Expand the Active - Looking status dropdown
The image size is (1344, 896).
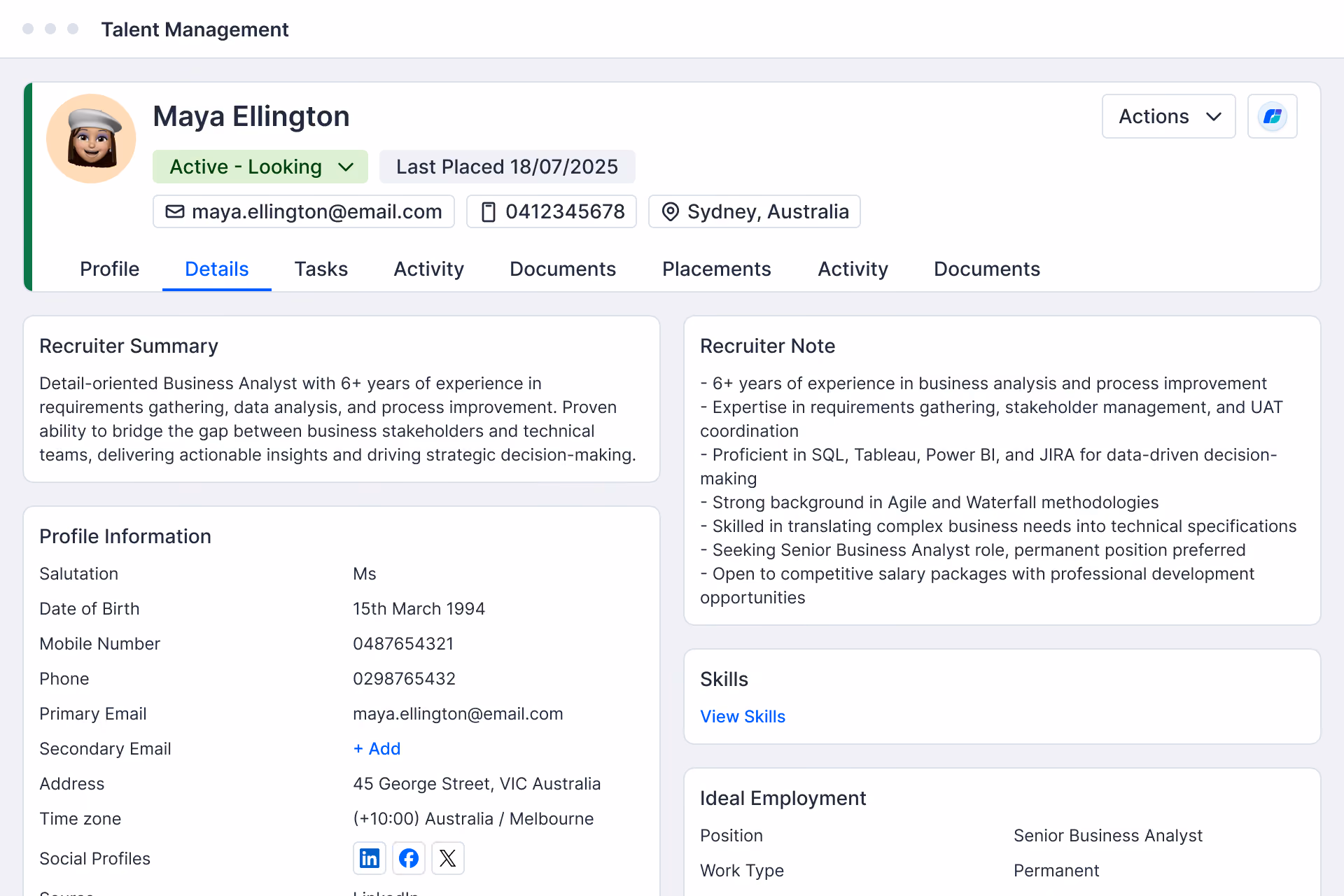(x=260, y=167)
